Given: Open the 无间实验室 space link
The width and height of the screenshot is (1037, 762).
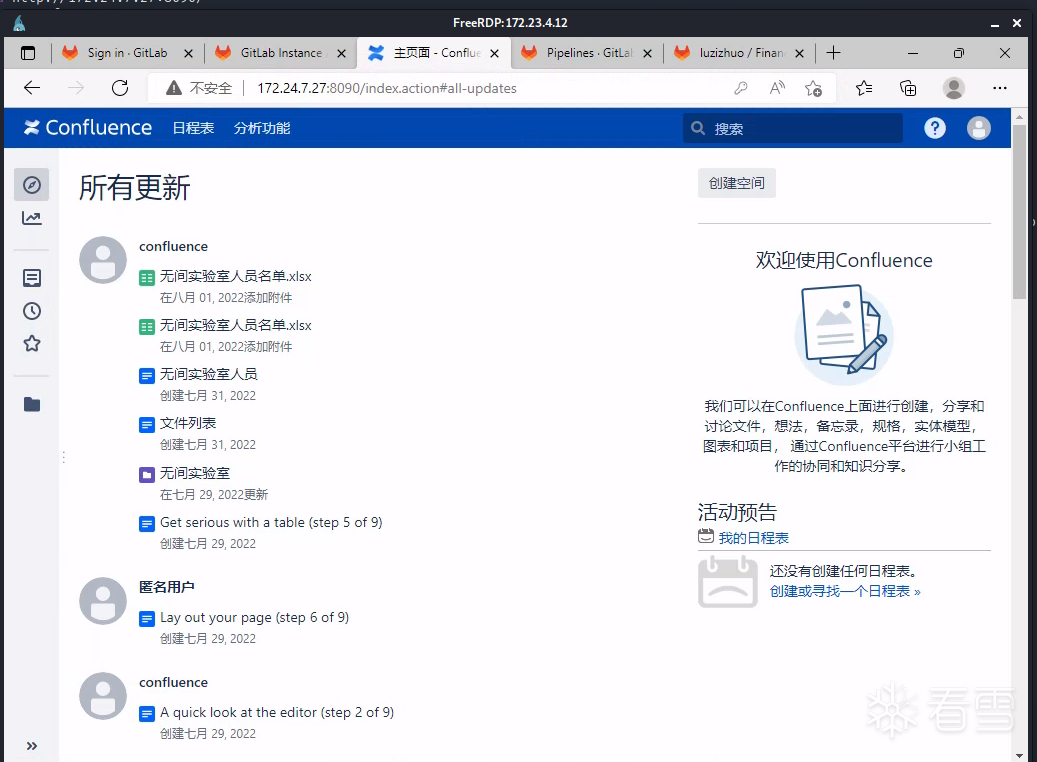Looking at the screenshot, I should coord(194,474).
